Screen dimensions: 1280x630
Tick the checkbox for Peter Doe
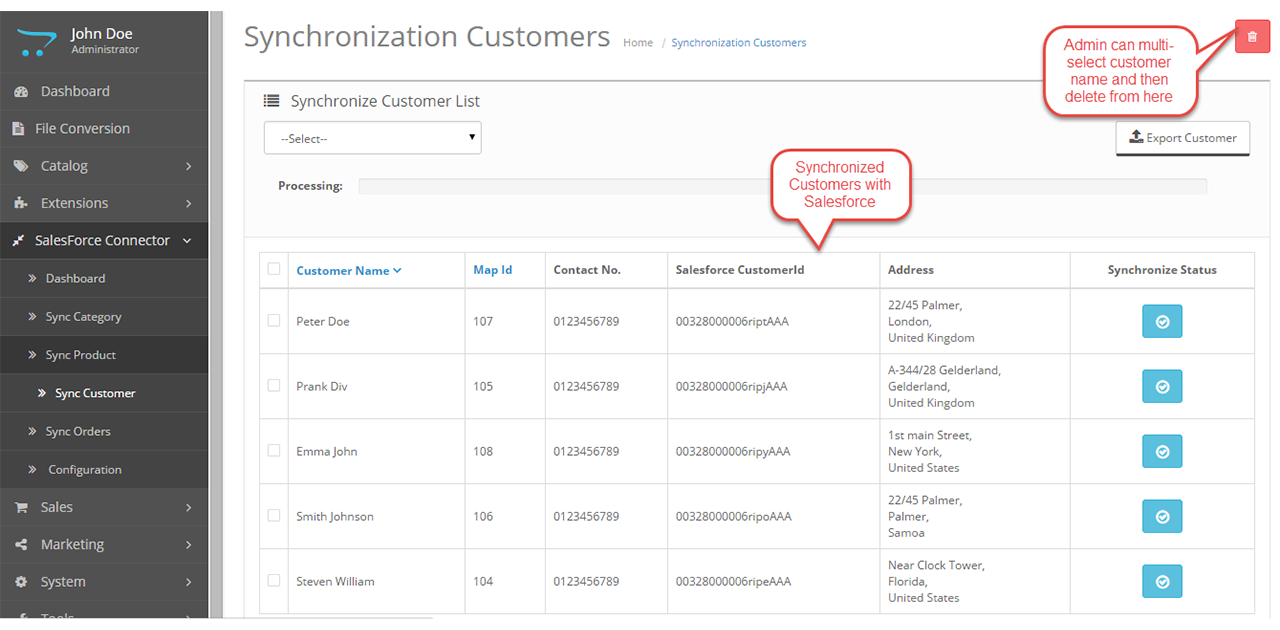click(x=274, y=321)
